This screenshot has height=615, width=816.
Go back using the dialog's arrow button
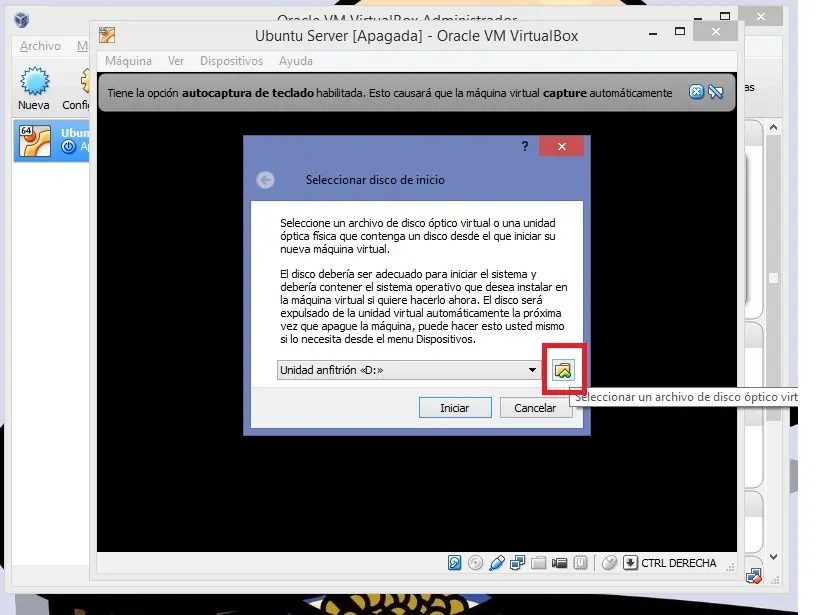(x=265, y=180)
